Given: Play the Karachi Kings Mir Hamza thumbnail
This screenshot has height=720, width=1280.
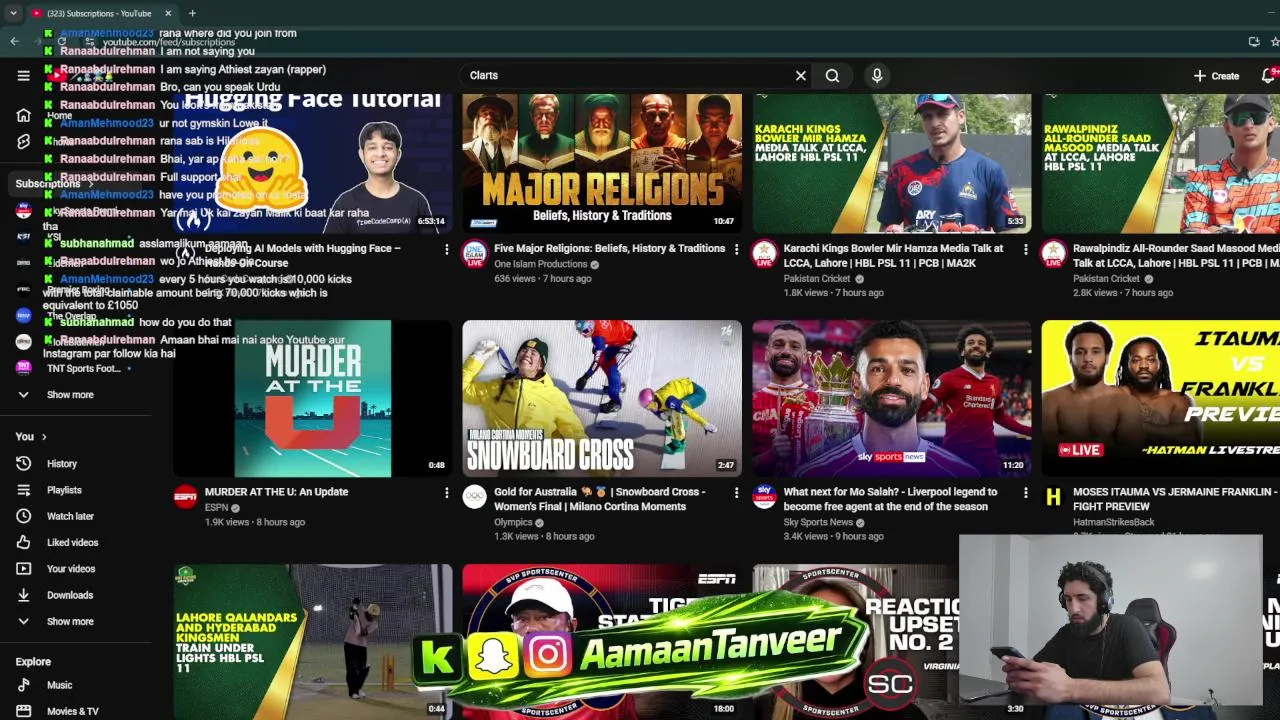Looking at the screenshot, I should click(x=892, y=163).
